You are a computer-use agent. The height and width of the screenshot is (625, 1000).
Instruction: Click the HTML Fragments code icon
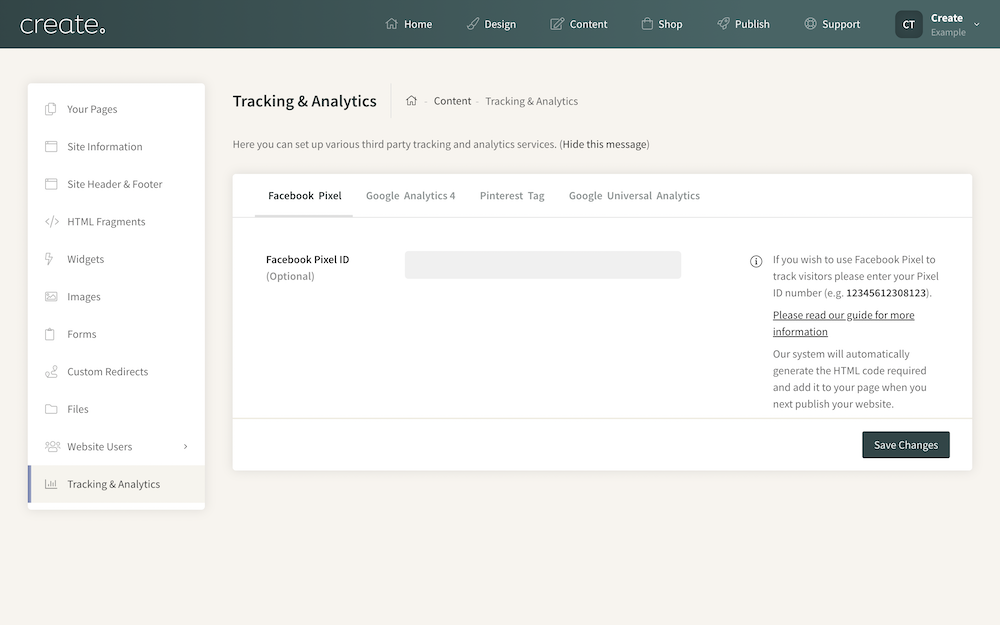(x=52, y=221)
